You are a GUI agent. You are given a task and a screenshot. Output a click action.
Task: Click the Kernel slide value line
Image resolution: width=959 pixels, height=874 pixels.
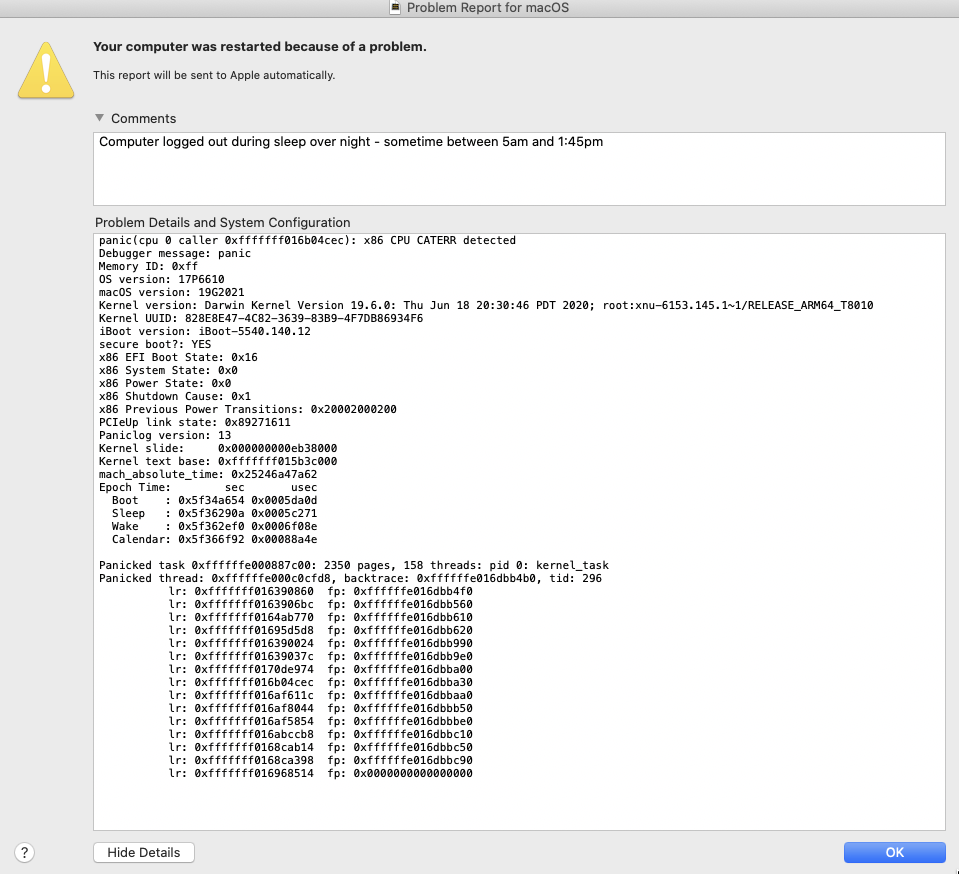(218, 448)
